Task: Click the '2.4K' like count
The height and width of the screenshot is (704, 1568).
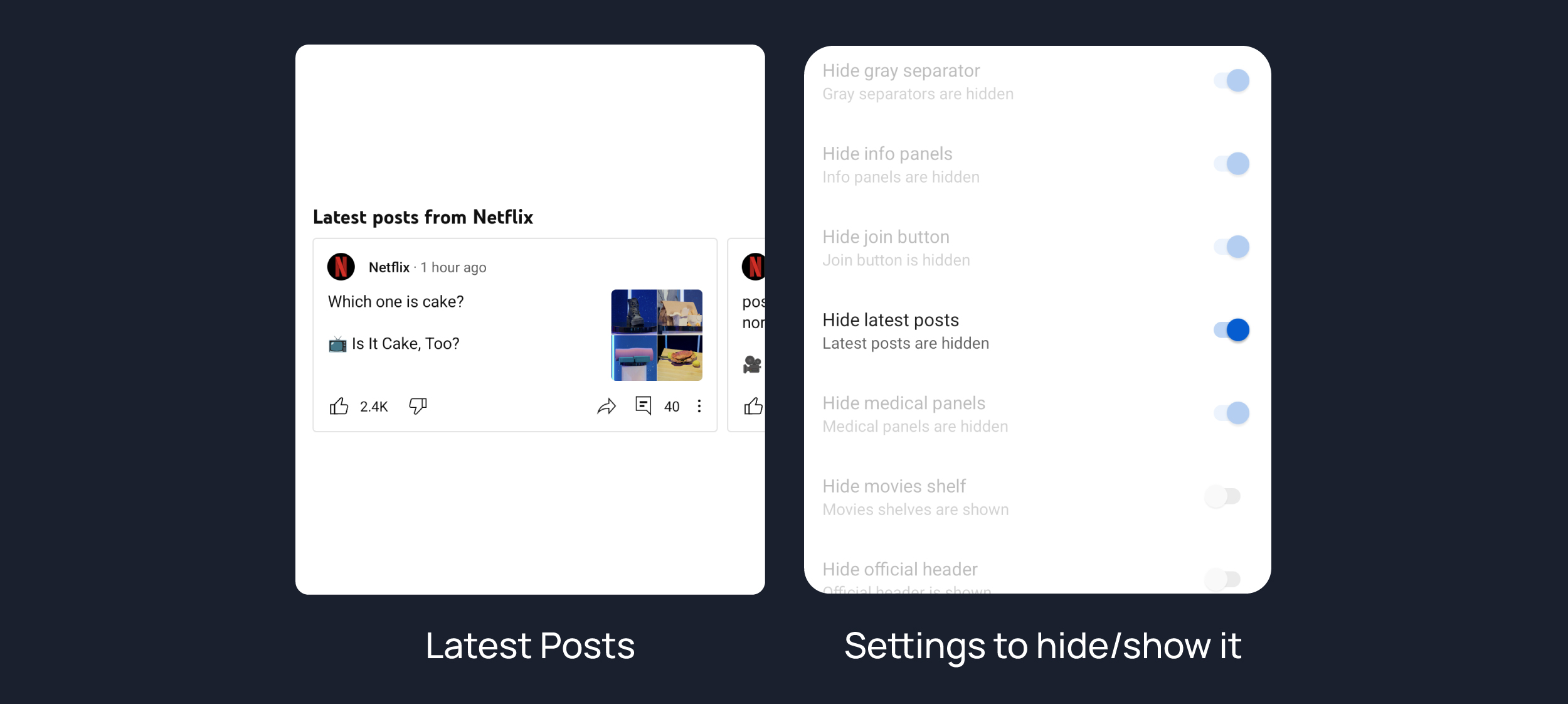Action: coord(374,407)
